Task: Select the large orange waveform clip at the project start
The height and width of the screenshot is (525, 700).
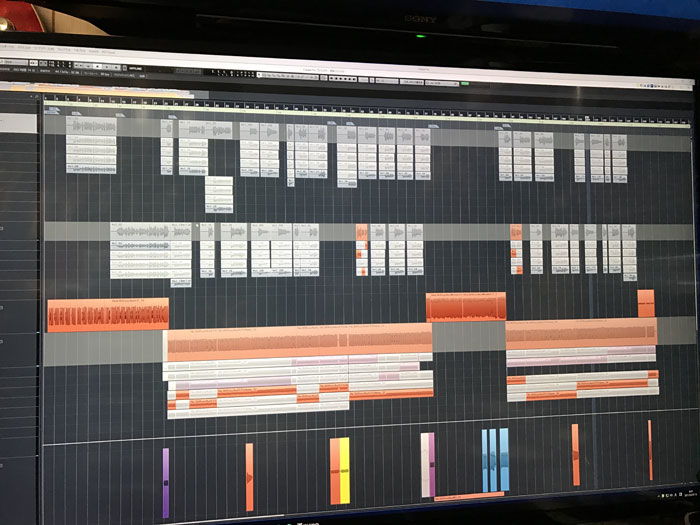Action: [108, 315]
